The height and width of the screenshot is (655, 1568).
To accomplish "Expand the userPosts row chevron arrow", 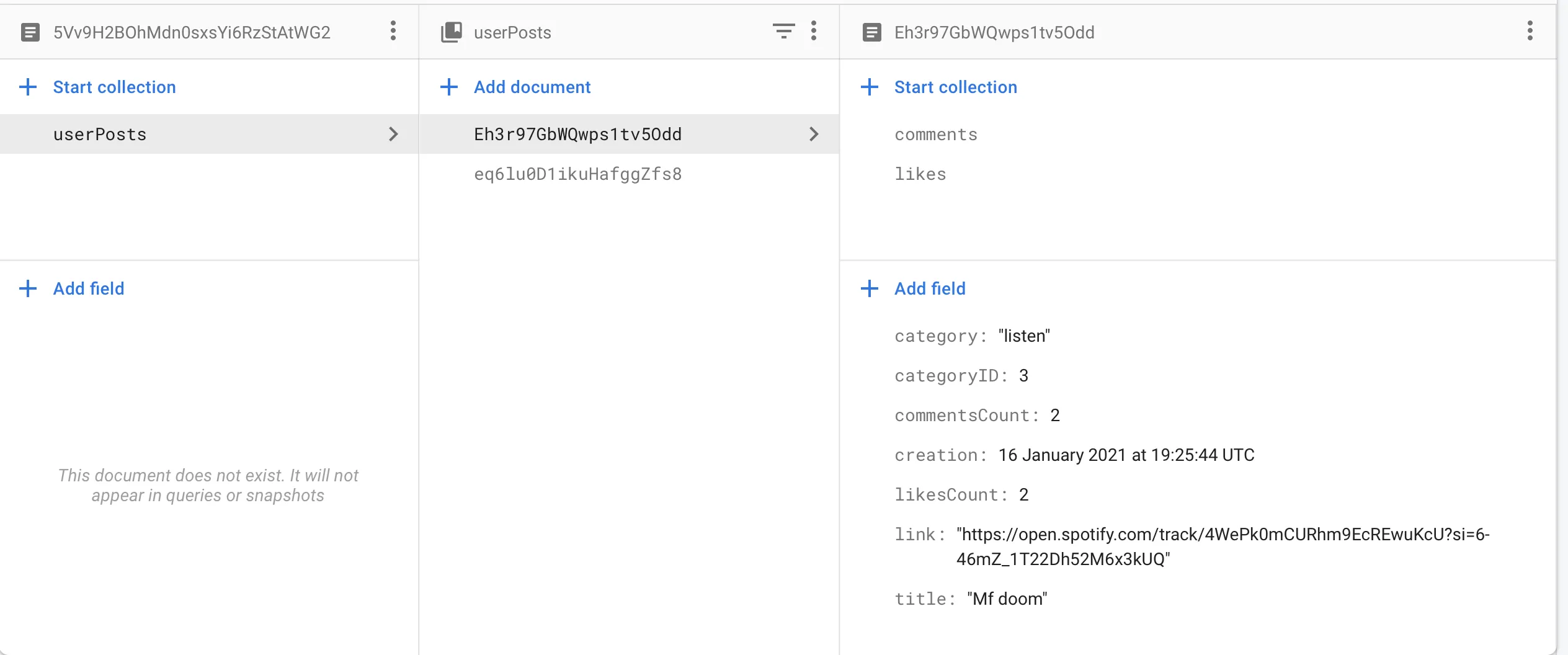I will [393, 134].
